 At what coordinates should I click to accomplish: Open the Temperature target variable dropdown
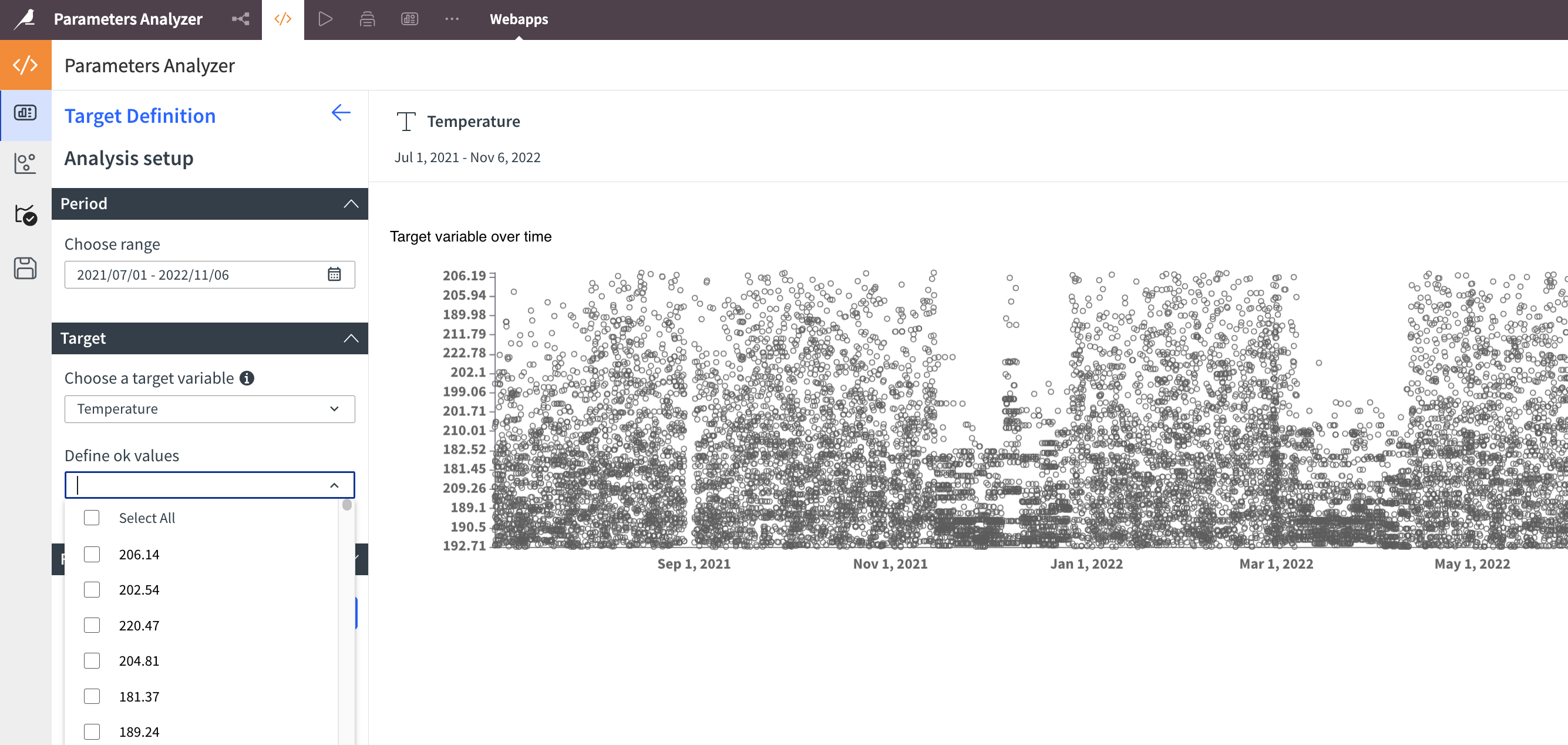210,409
